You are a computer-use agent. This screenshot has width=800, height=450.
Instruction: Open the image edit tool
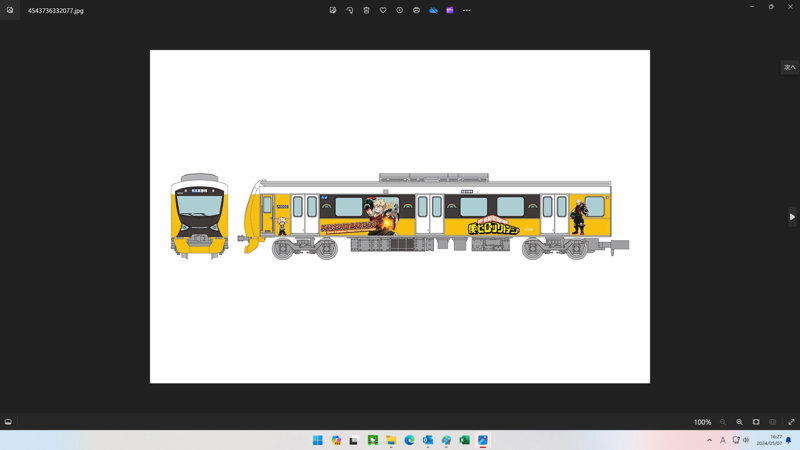tap(333, 10)
